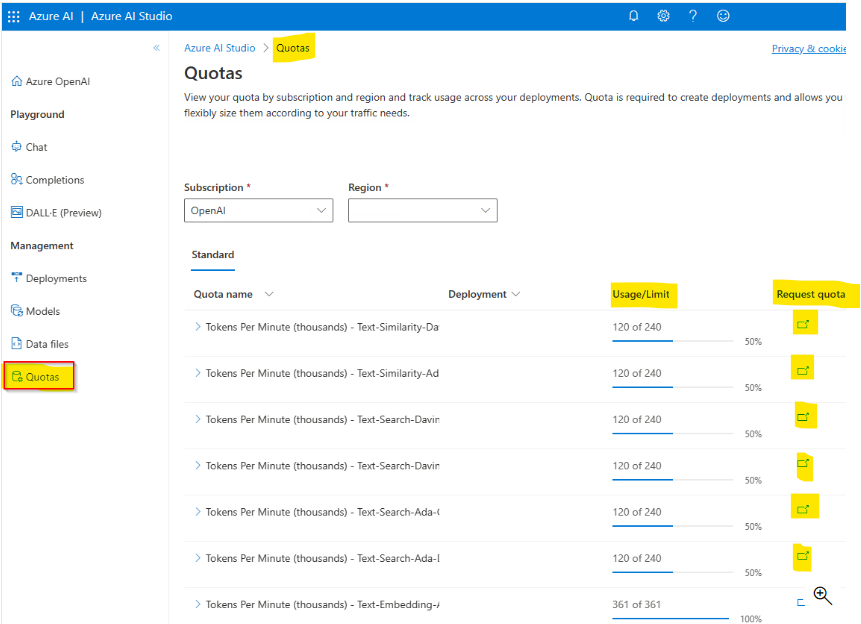Open DALL-E (Preview) playground
Image resolution: width=861 pixels, height=624 pixels.
click(x=56, y=213)
